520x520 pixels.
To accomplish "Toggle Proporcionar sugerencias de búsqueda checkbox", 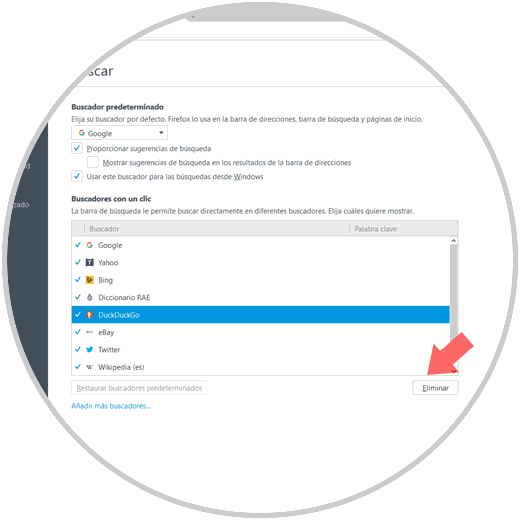I will coord(77,148).
